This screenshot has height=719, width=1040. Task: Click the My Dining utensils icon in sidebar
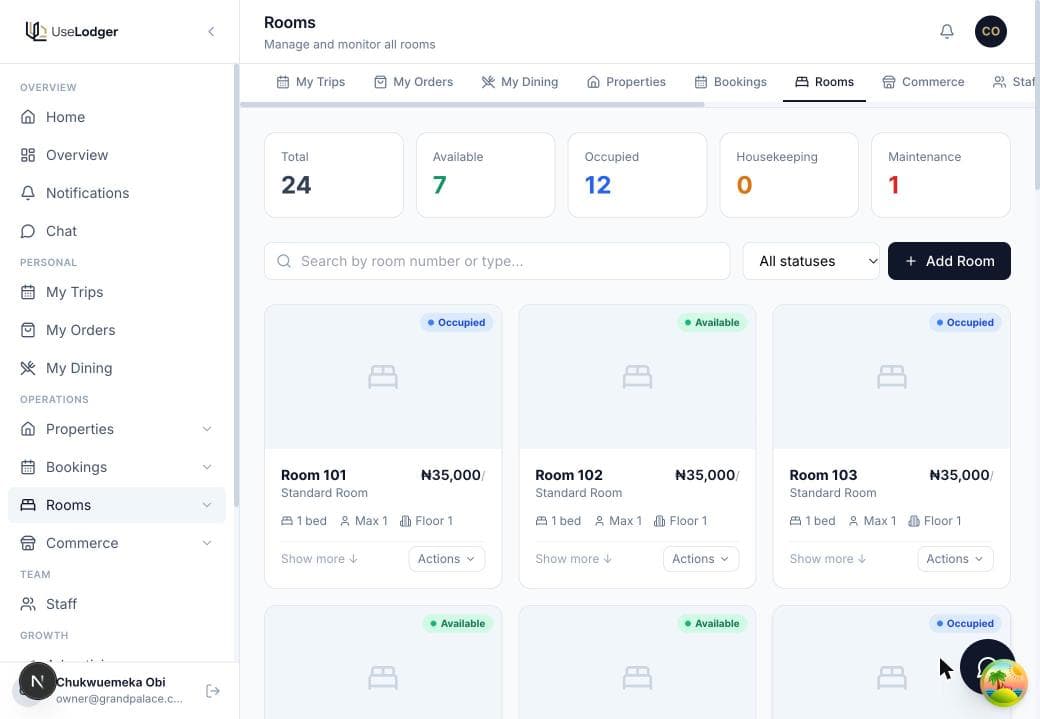(x=28, y=368)
